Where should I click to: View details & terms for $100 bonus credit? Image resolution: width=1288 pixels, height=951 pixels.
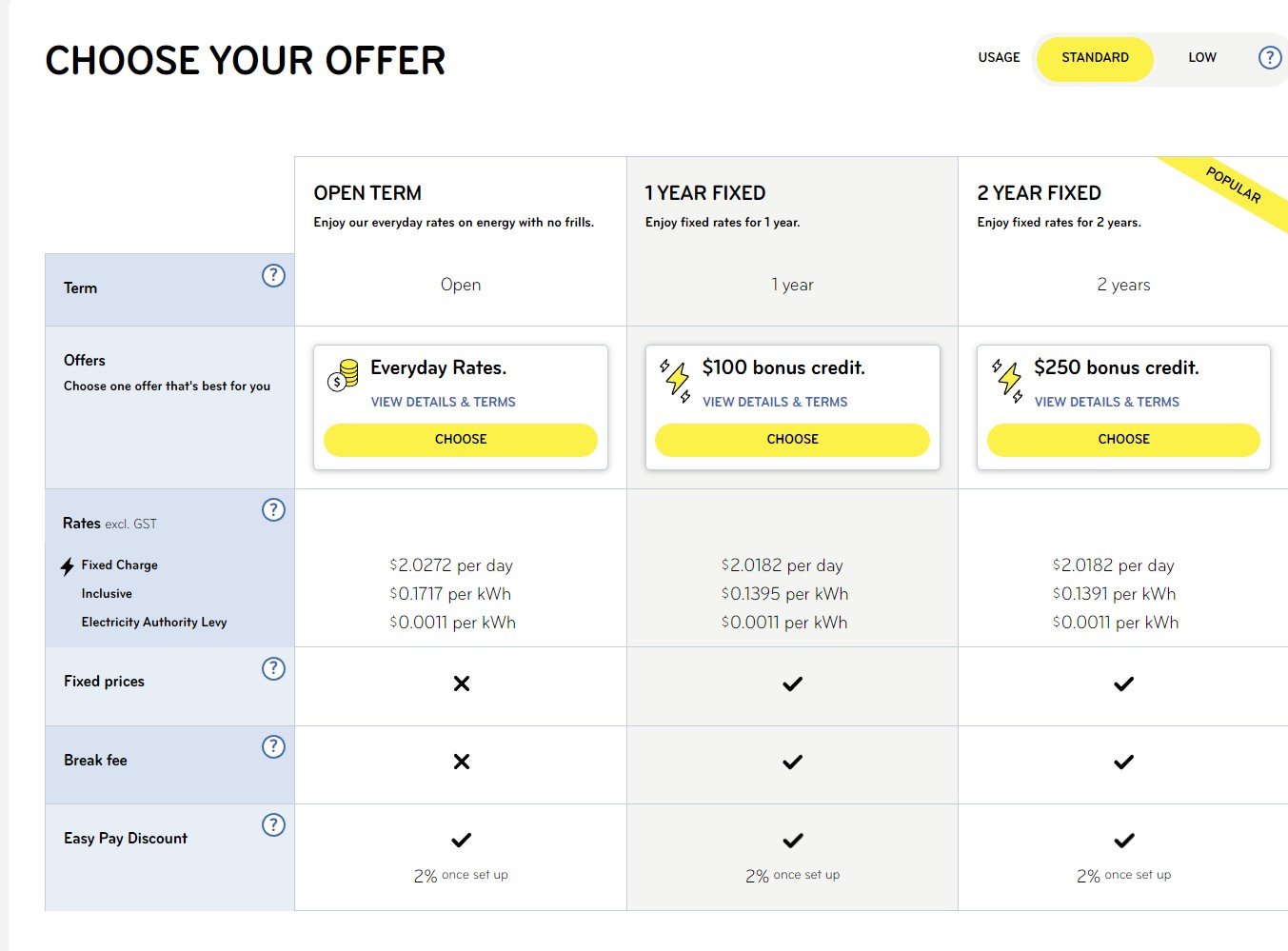775,402
